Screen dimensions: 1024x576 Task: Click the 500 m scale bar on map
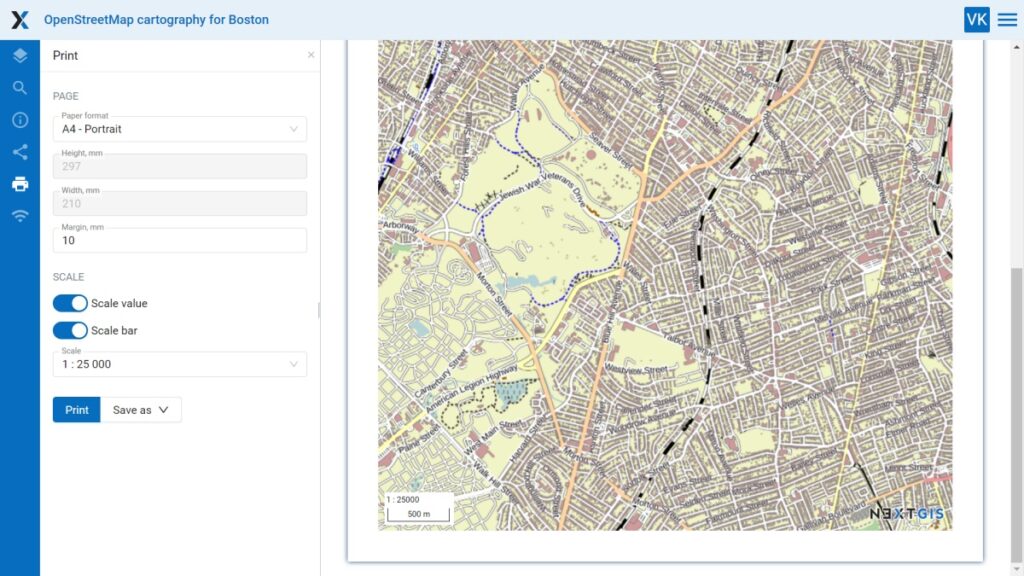click(419, 515)
